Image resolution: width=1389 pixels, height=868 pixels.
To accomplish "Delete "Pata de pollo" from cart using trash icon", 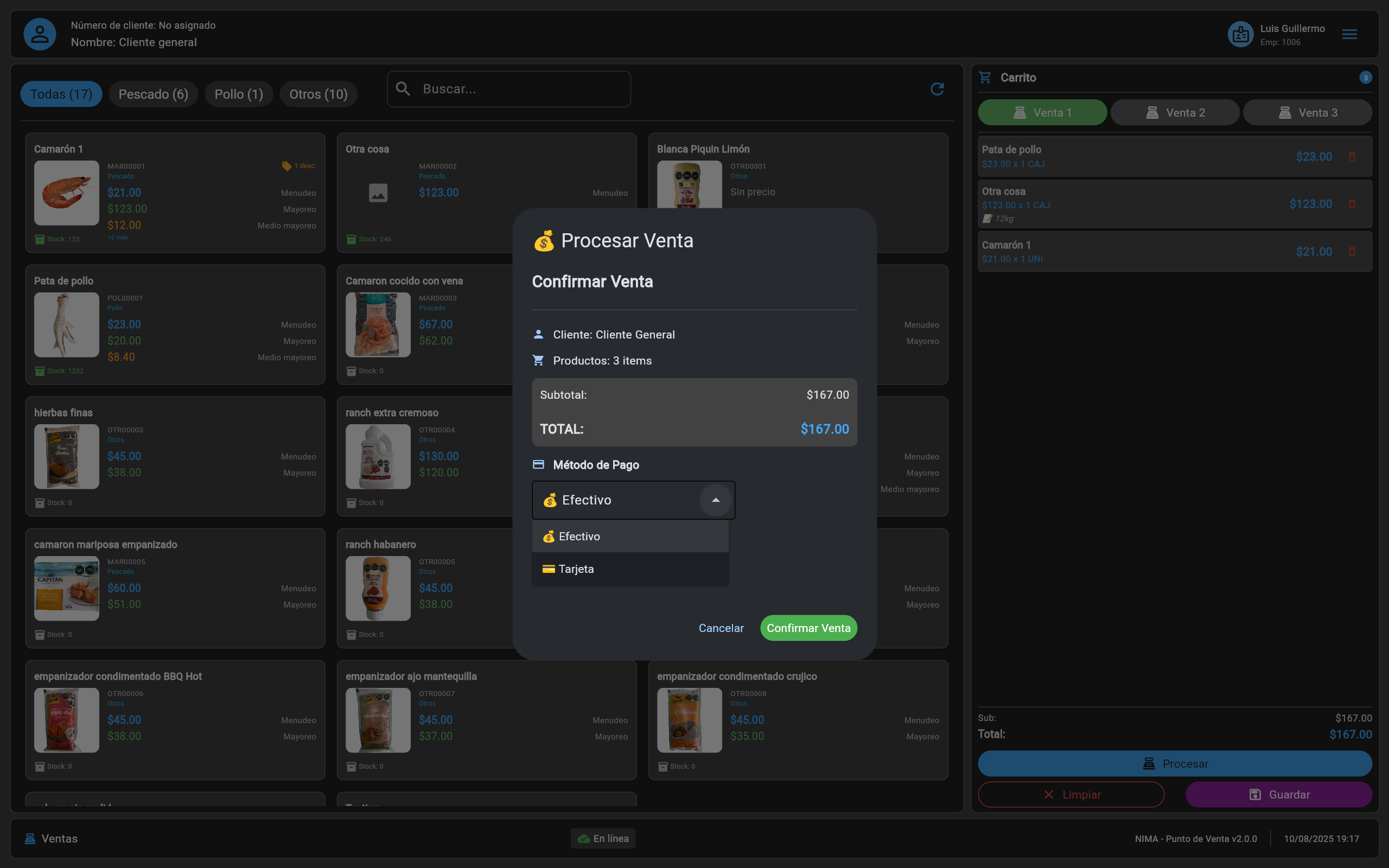I will (1353, 156).
